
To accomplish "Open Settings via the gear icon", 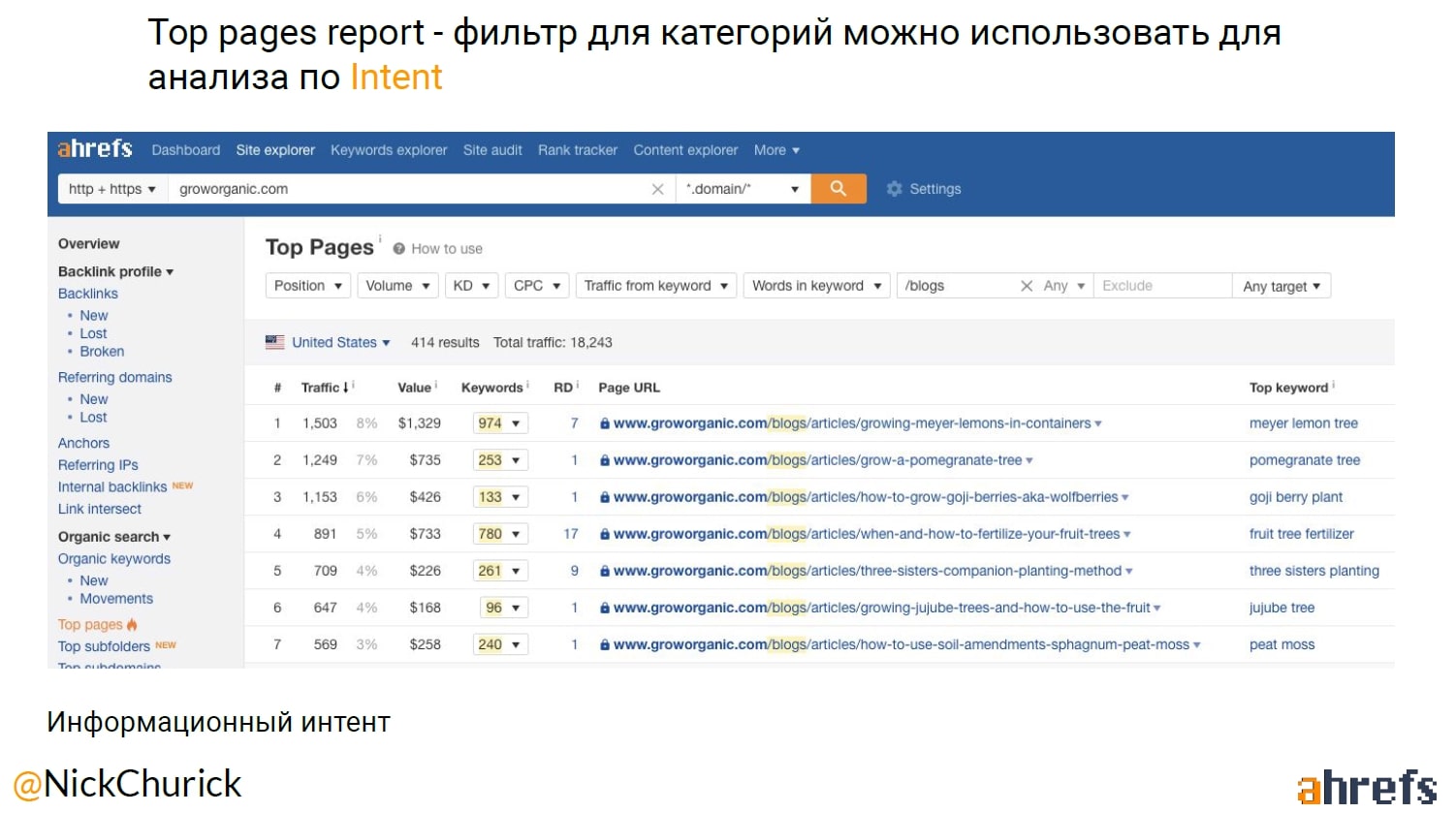I will pos(894,189).
